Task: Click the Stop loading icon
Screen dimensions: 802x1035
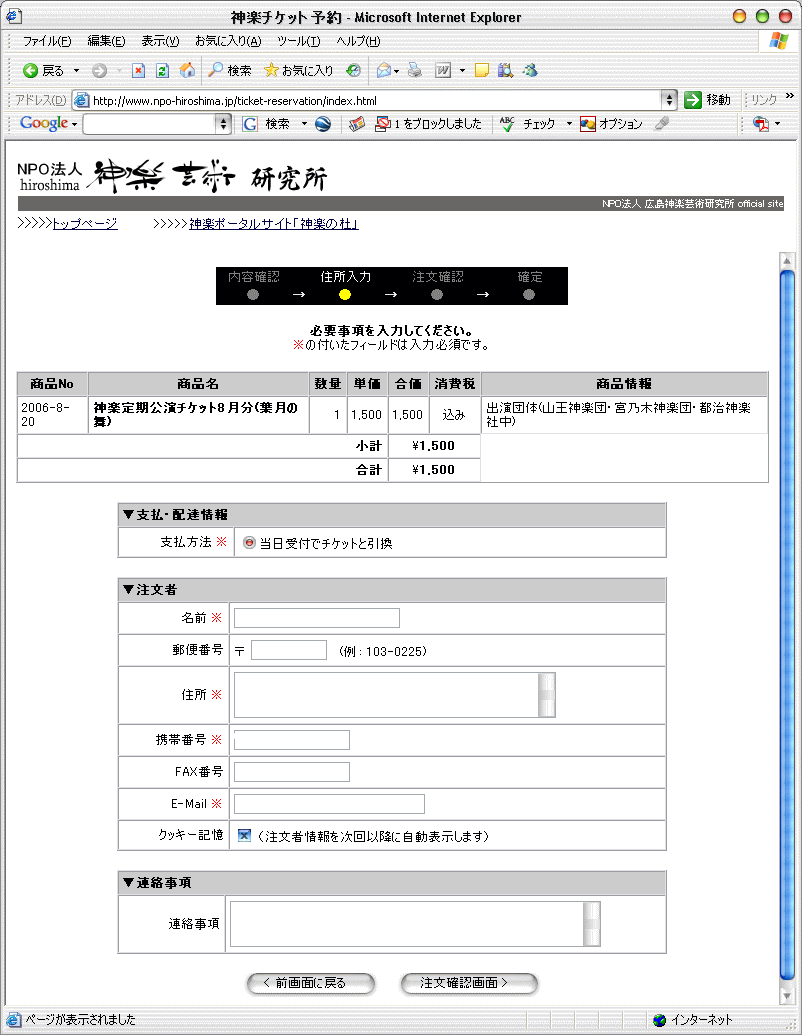Action: pos(138,70)
